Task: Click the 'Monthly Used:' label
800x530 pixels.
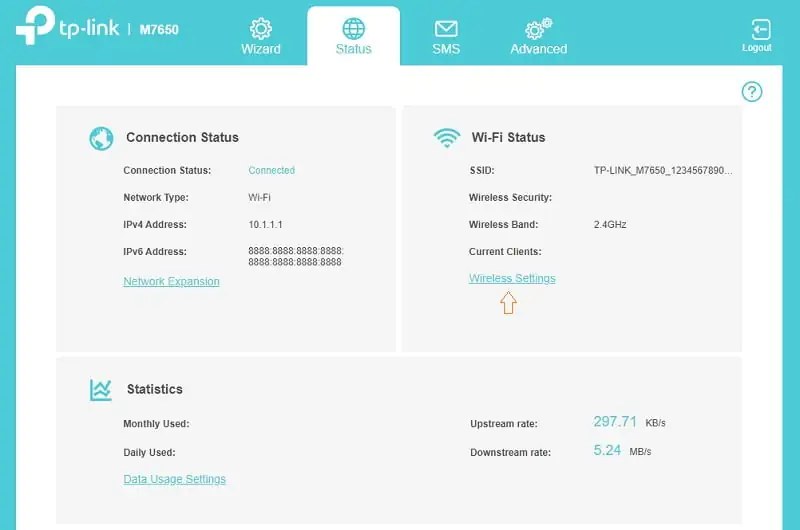Action: 156,424
